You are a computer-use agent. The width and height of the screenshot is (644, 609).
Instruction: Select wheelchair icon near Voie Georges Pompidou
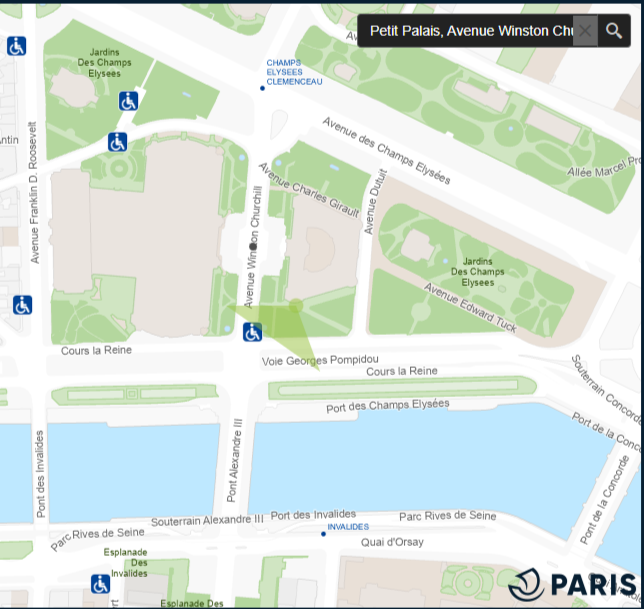pos(253,332)
